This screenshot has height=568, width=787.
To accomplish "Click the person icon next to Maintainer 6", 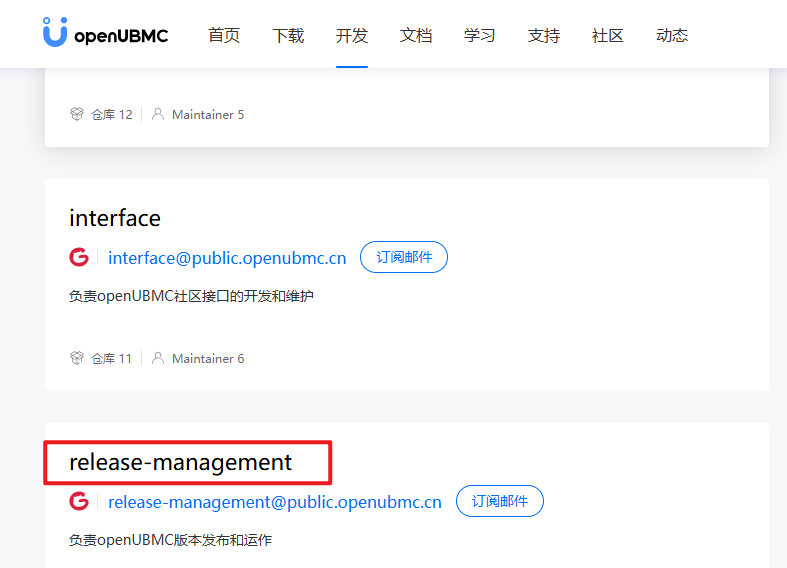I will [158, 359].
